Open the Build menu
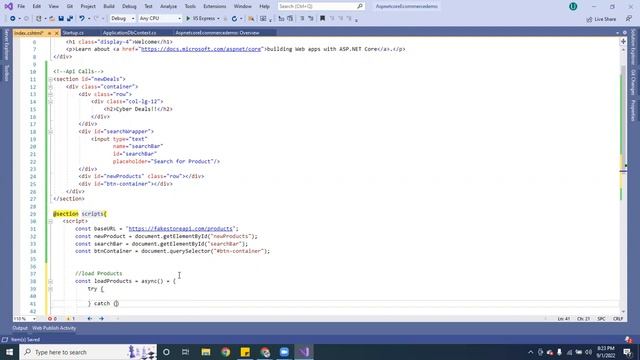 click(109, 7)
